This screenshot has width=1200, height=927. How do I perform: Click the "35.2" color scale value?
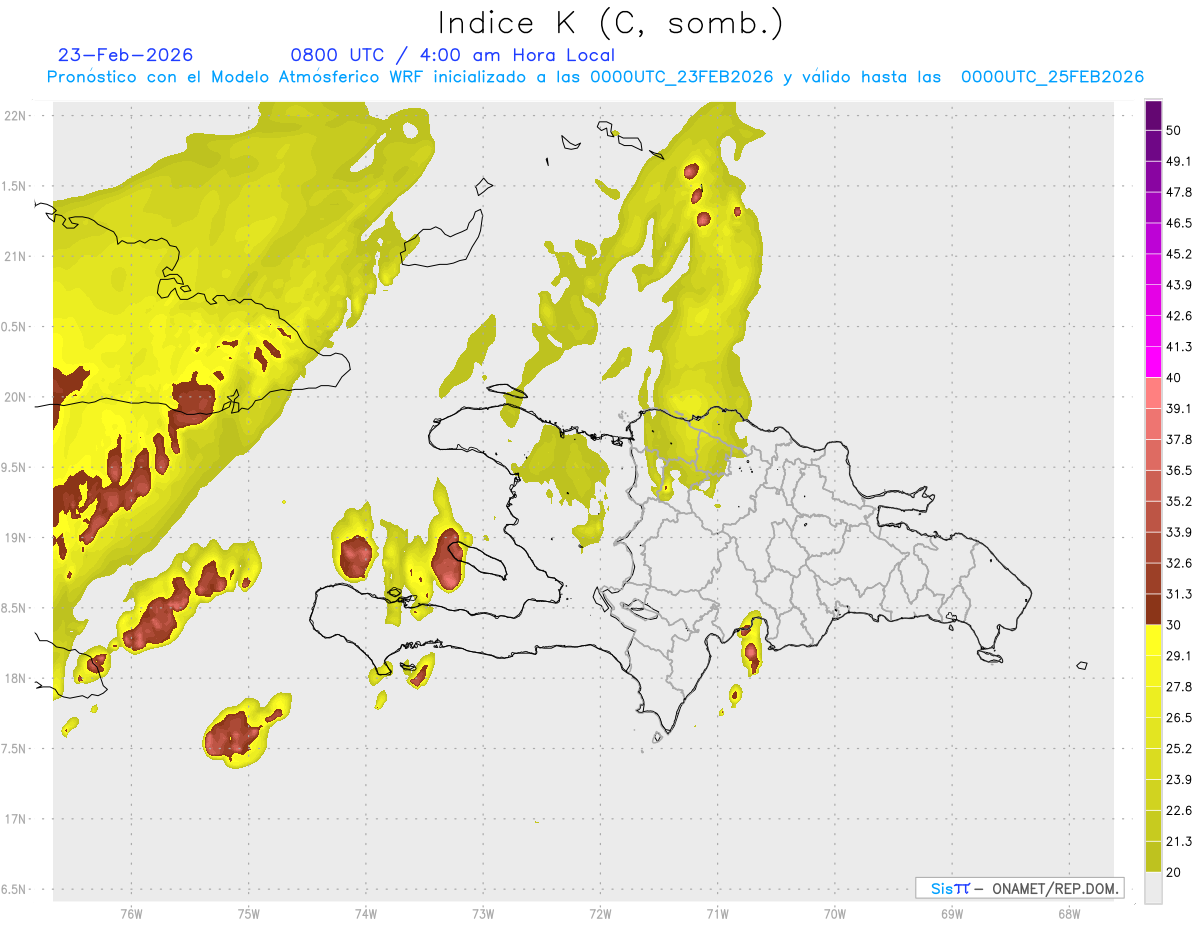pyautogui.click(x=1179, y=501)
